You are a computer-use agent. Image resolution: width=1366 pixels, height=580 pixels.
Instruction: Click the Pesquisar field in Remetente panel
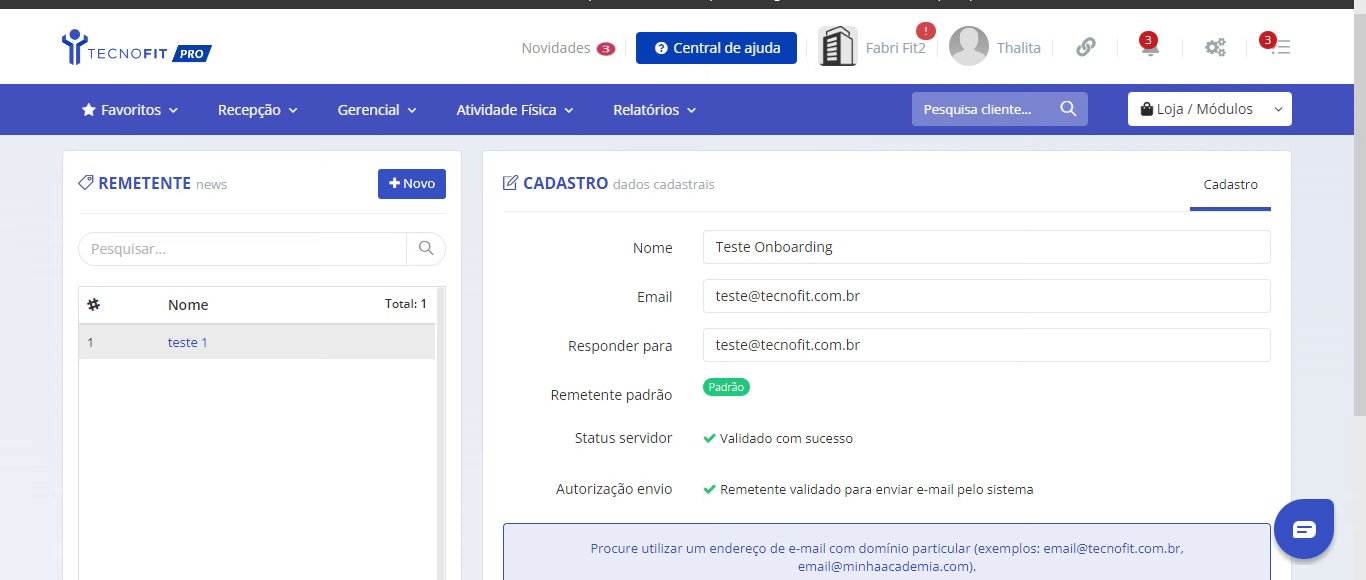[x=243, y=249]
